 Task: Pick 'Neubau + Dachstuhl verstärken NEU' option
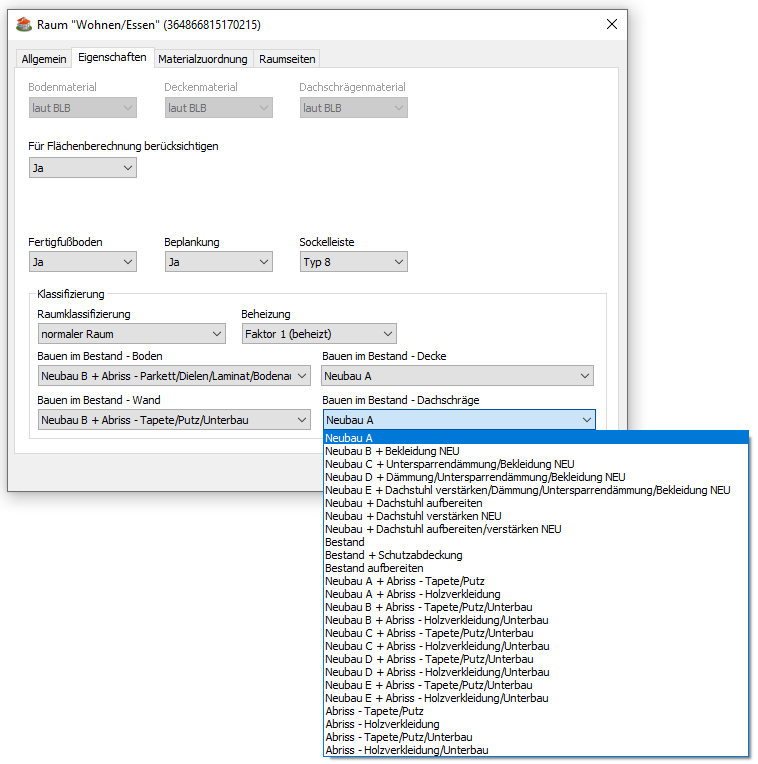(x=413, y=516)
